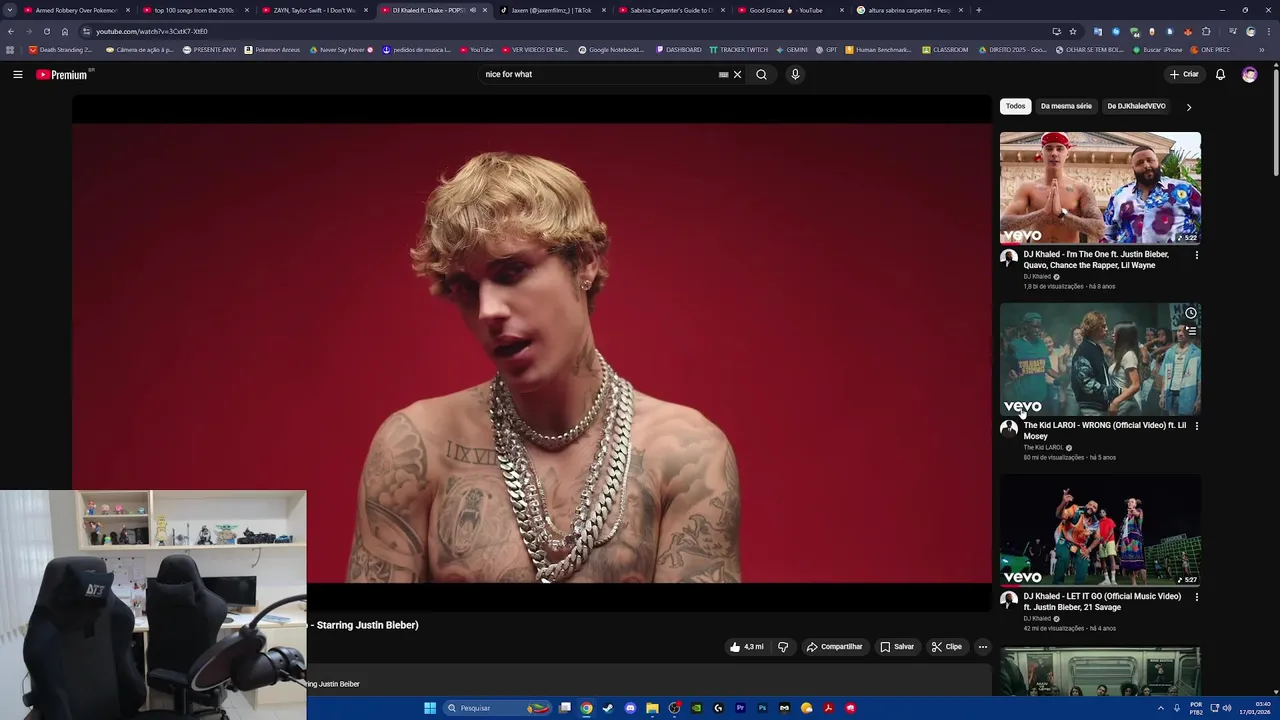
Task: Open options for The Kid LAROI WRONG video
Action: [x=1196, y=426]
